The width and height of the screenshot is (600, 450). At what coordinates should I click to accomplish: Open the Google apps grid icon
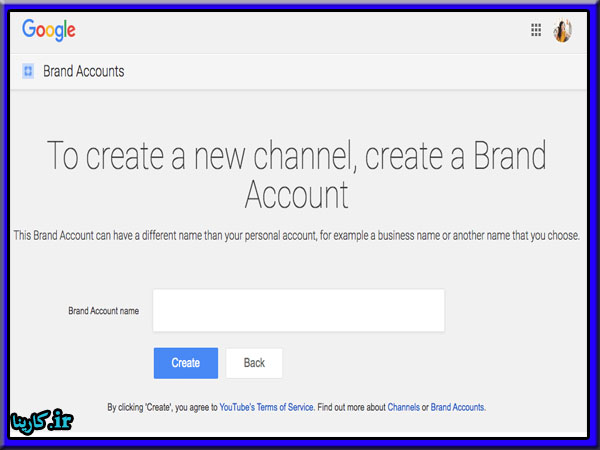click(536, 30)
